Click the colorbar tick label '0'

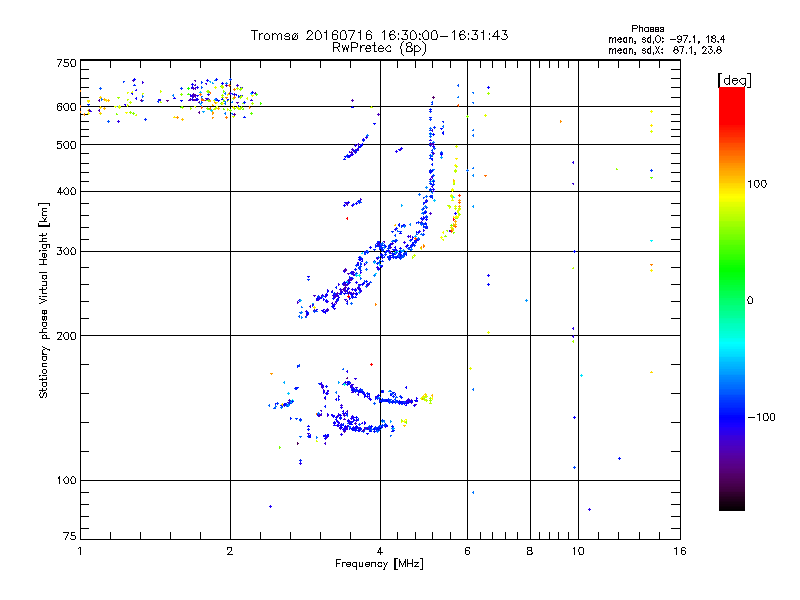[750, 300]
